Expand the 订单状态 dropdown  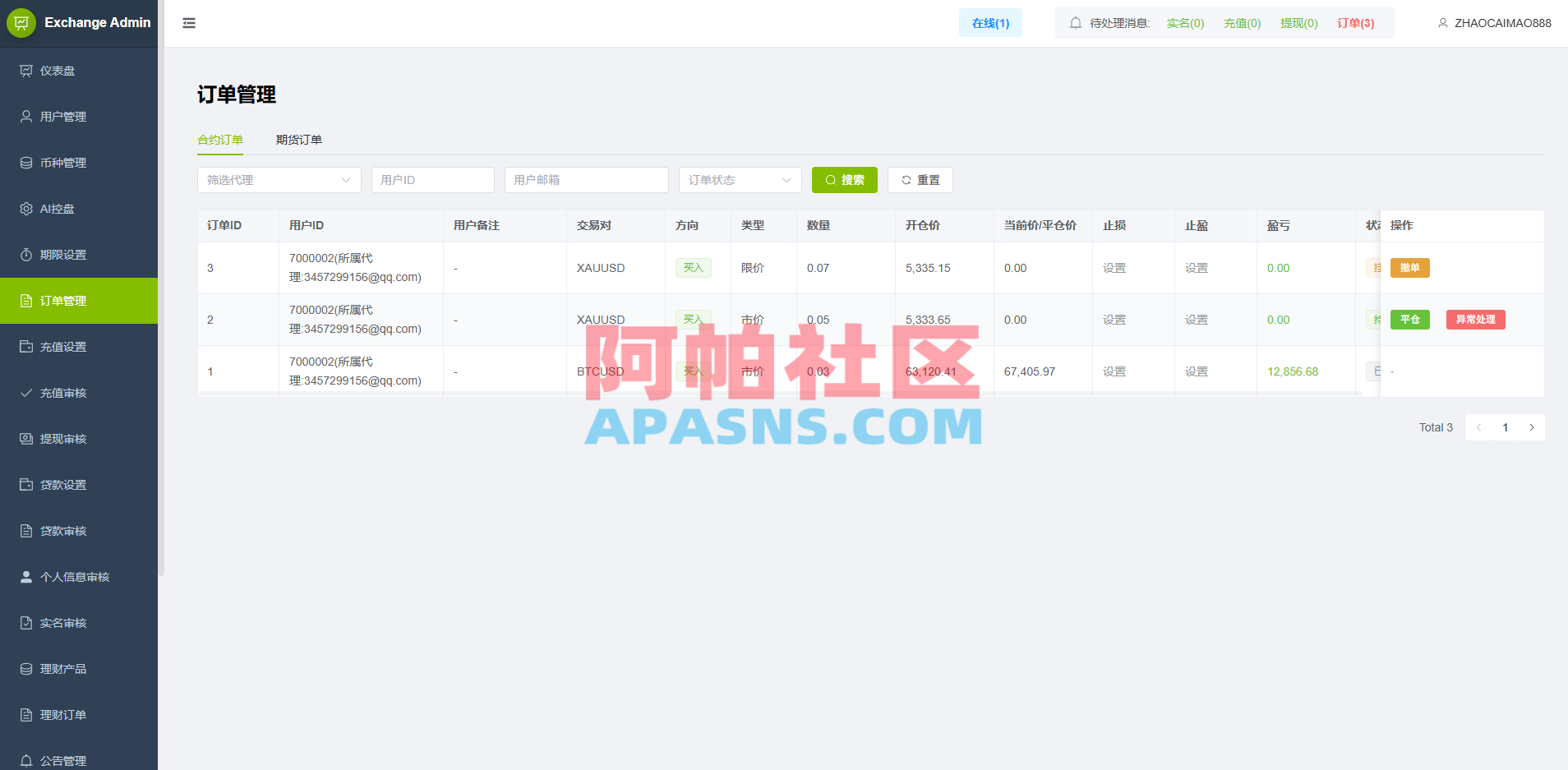(740, 180)
